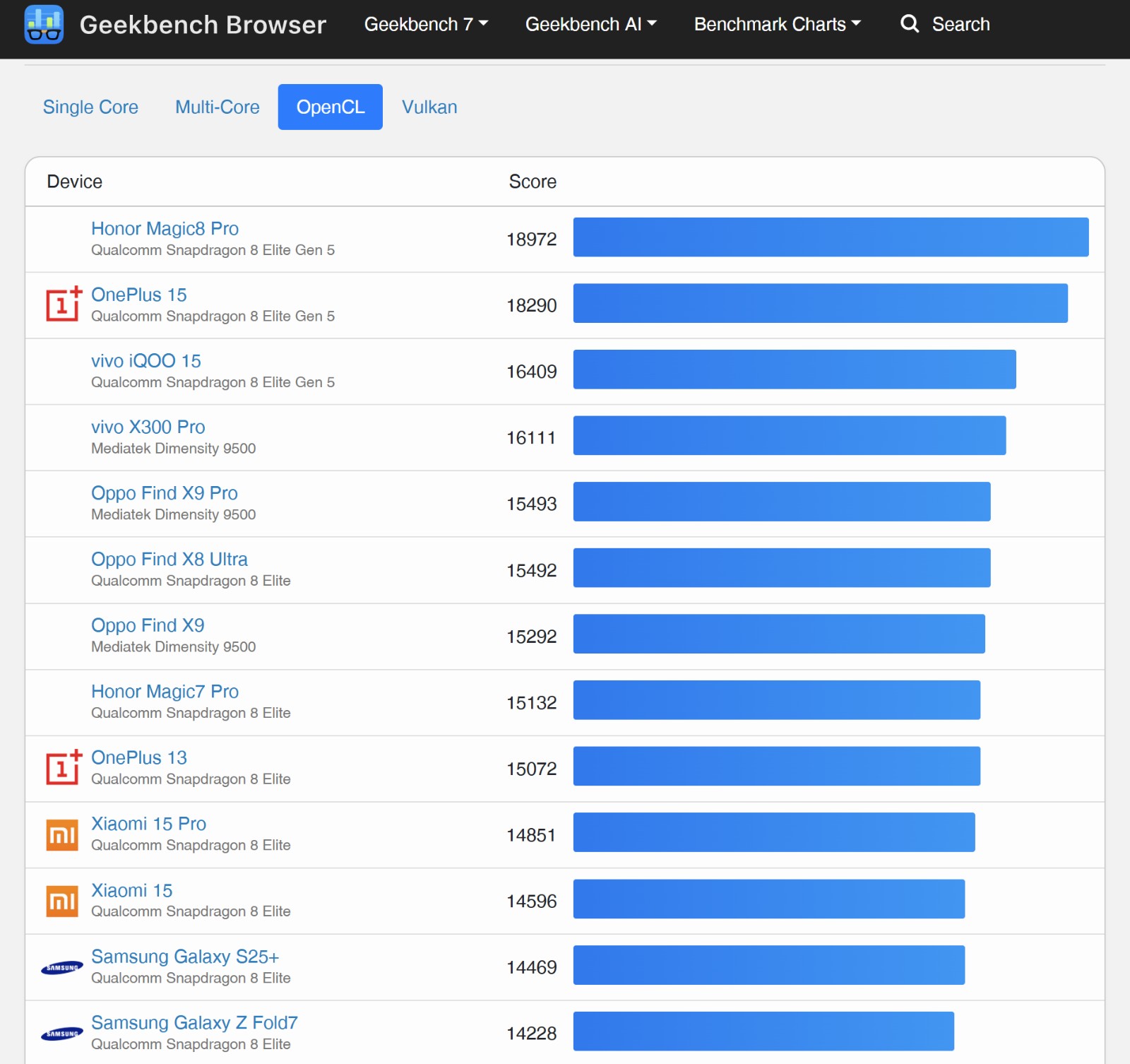1130x1064 pixels.
Task: Open the Oppo Find X8 Ultra link
Action: coord(169,559)
